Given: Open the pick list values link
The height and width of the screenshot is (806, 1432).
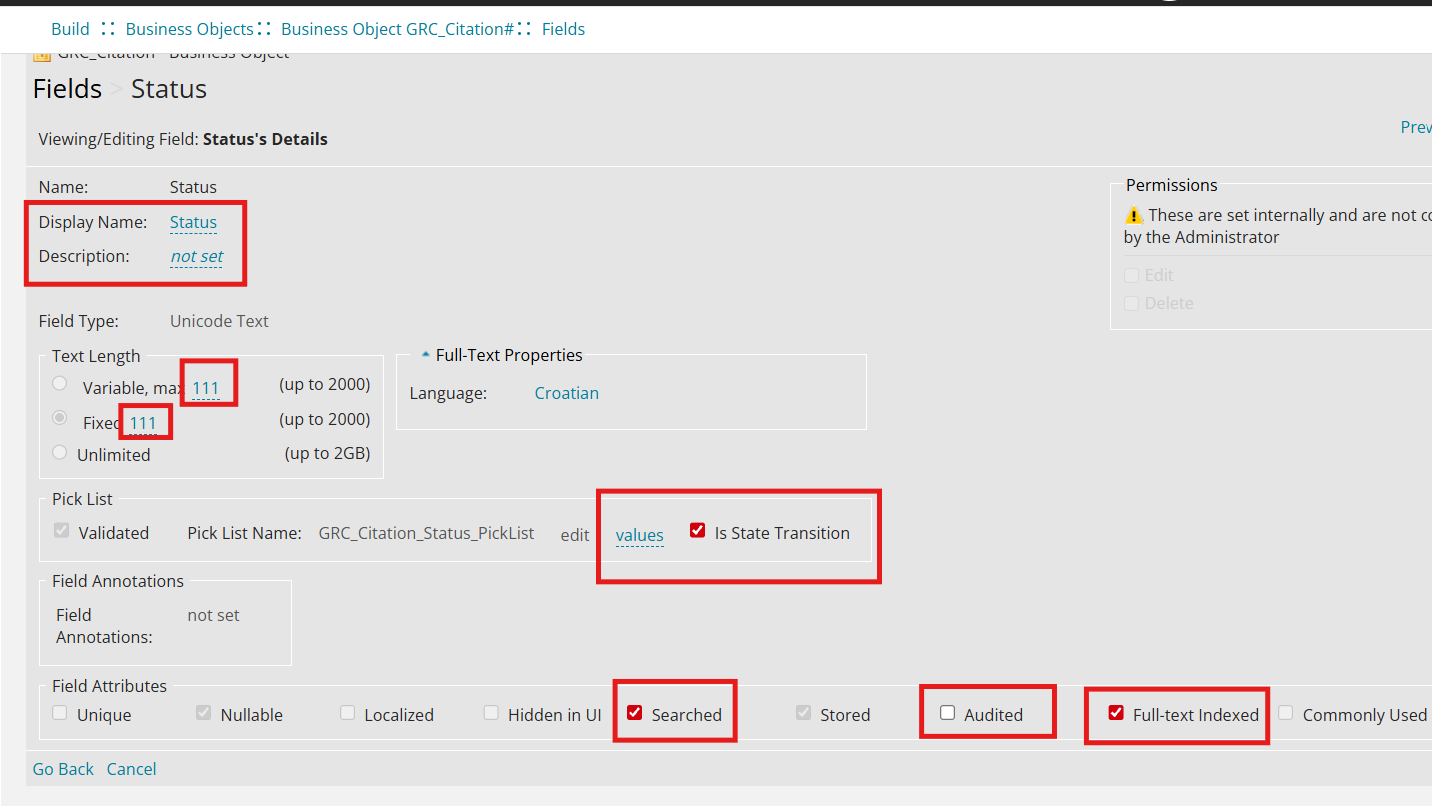Looking at the screenshot, I should click(639, 535).
